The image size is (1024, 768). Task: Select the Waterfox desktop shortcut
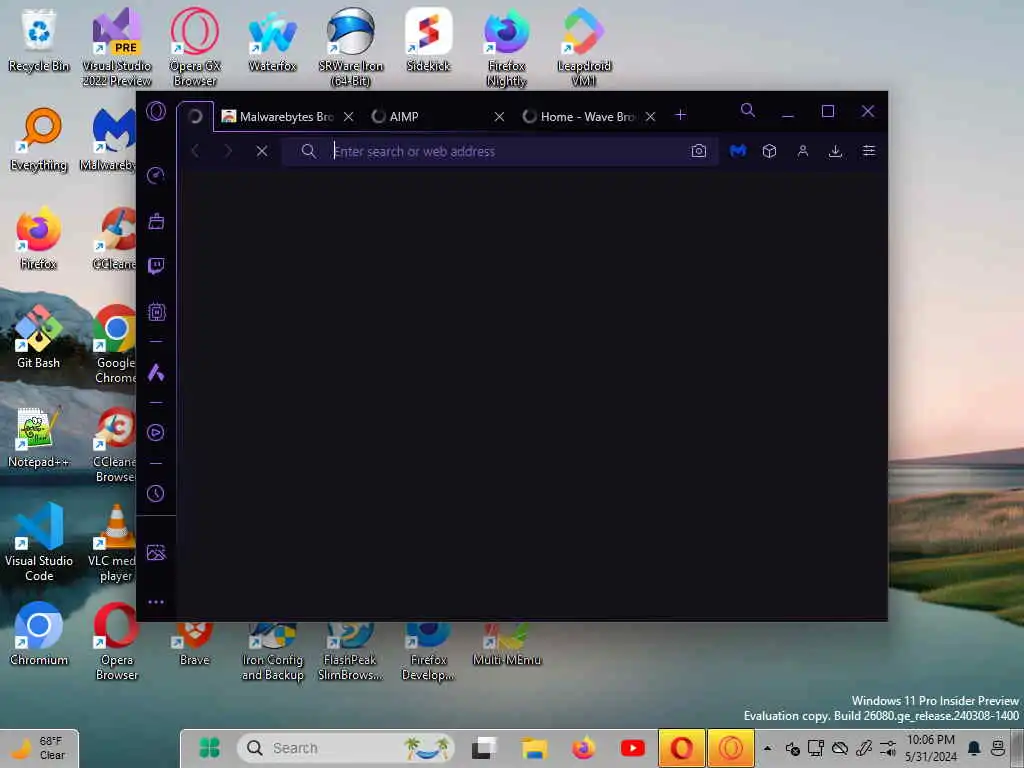[x=272, y=39]
